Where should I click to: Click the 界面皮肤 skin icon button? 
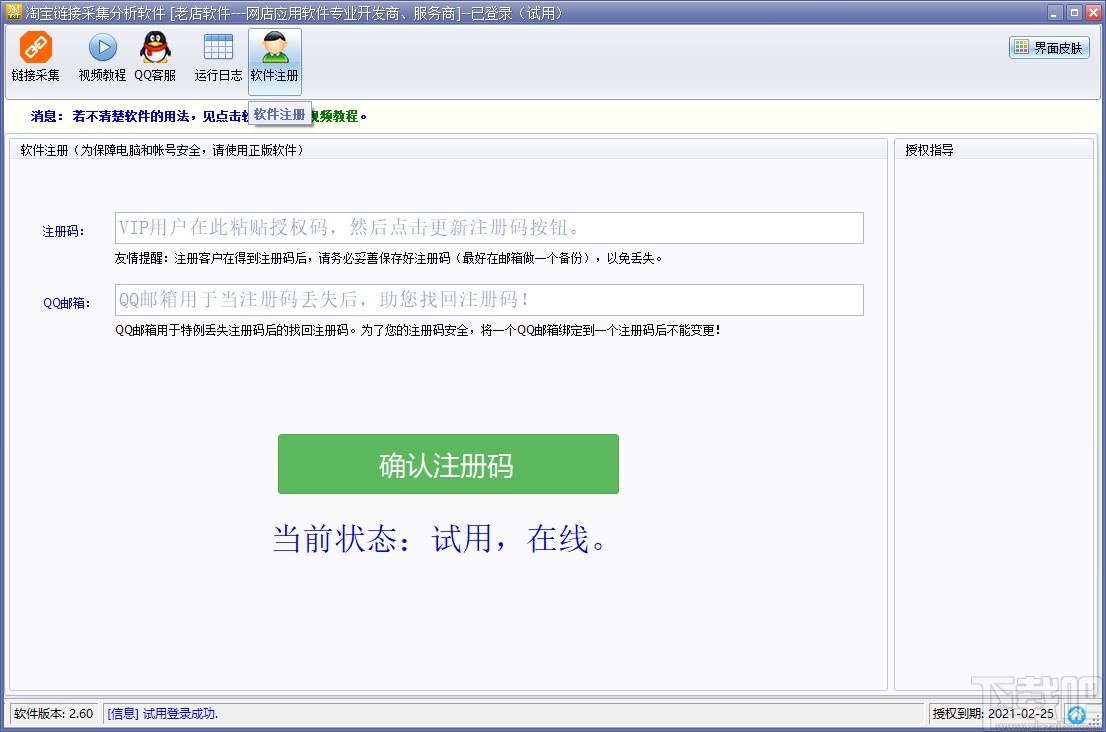[1048, 46]
